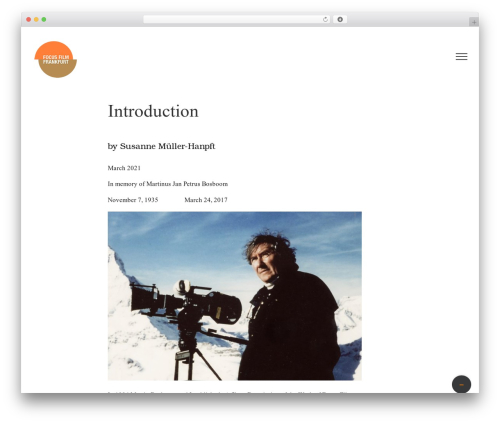Click the dark round floating button

(461, 384)
